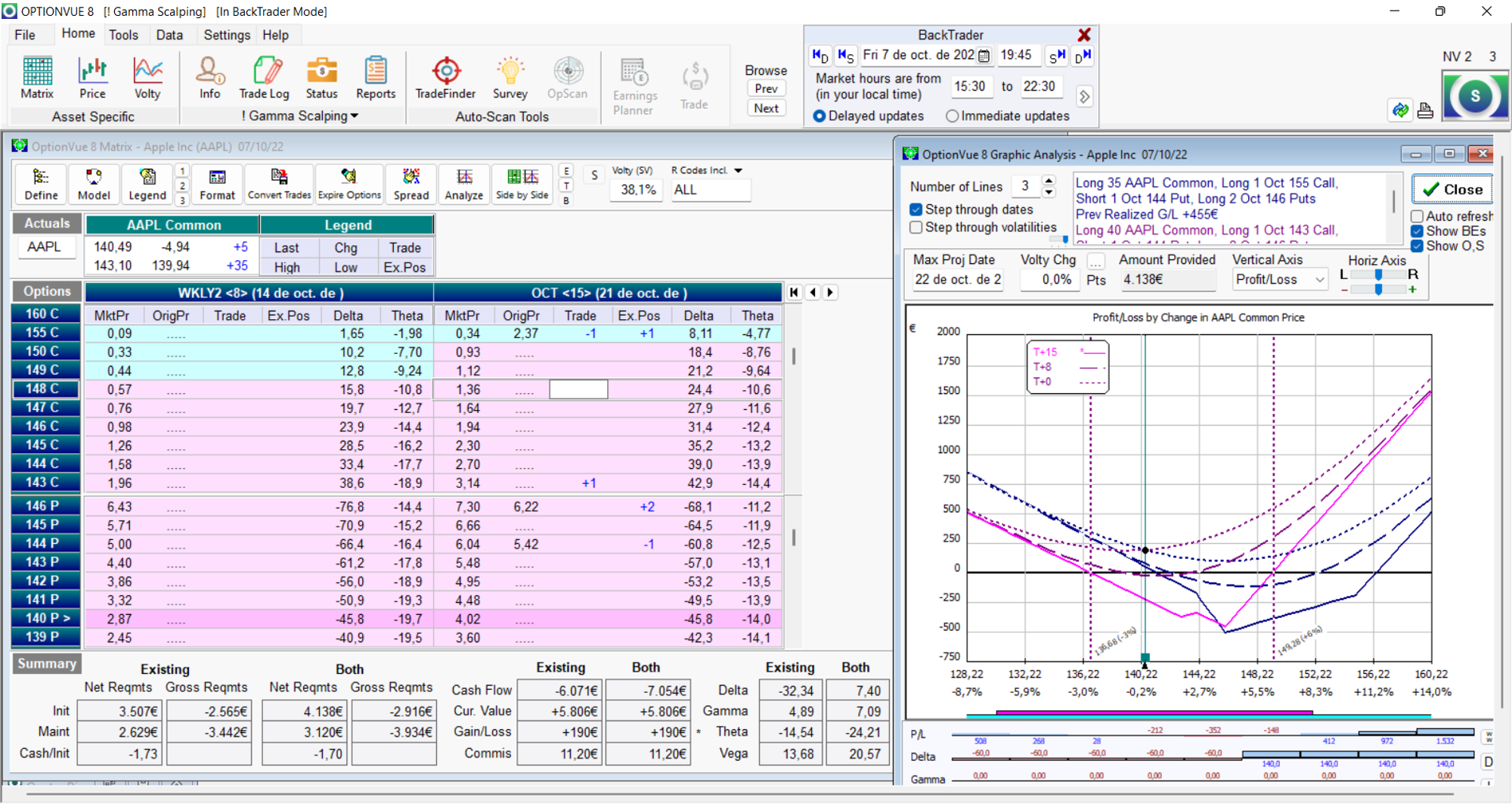Open the Matrix tool
Viewport: 1512px width, 804px height.
point(37,78)
